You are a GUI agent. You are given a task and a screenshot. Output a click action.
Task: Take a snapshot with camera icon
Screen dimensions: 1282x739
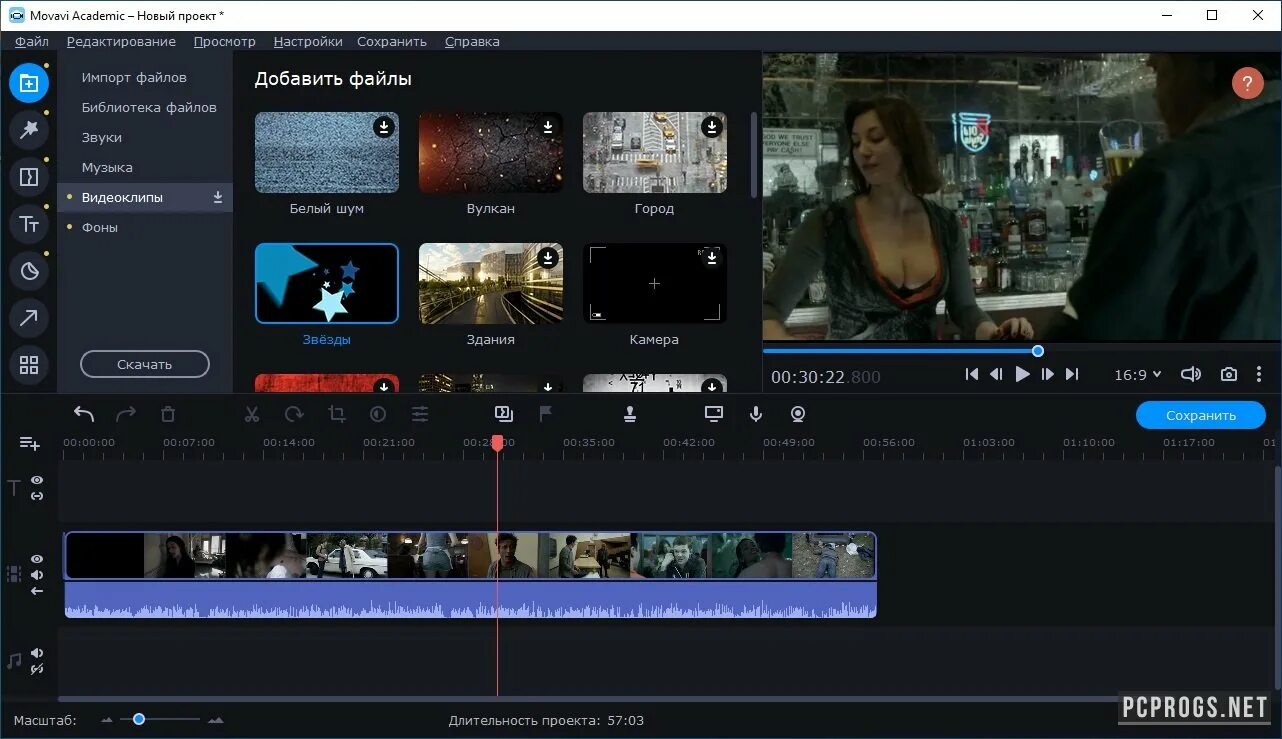pyautogui.click(x=1229, y=374)
